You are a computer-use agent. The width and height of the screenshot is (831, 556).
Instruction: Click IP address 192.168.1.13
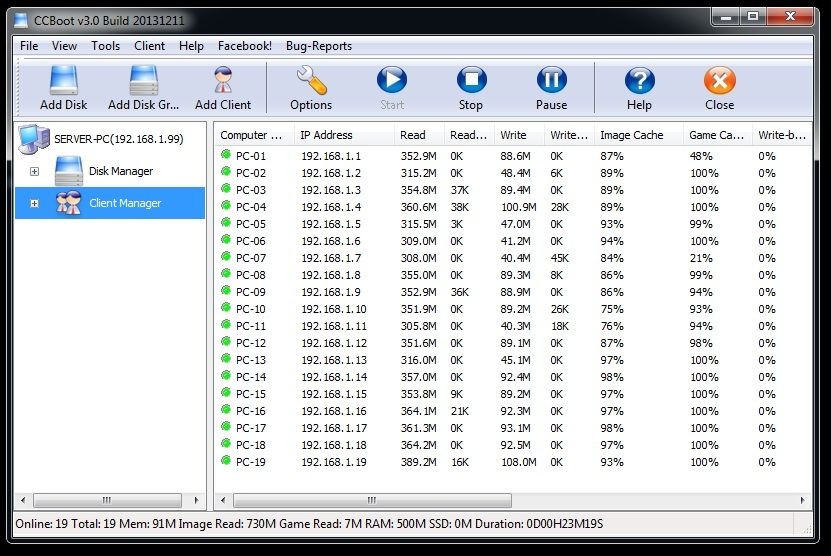[x=334, y=359]
